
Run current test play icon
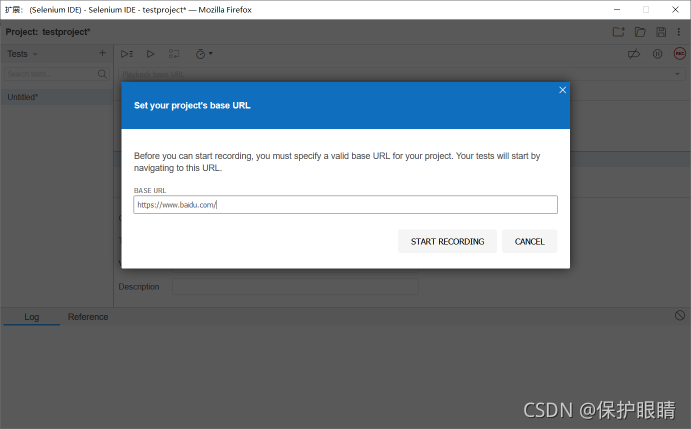point(150,54)
